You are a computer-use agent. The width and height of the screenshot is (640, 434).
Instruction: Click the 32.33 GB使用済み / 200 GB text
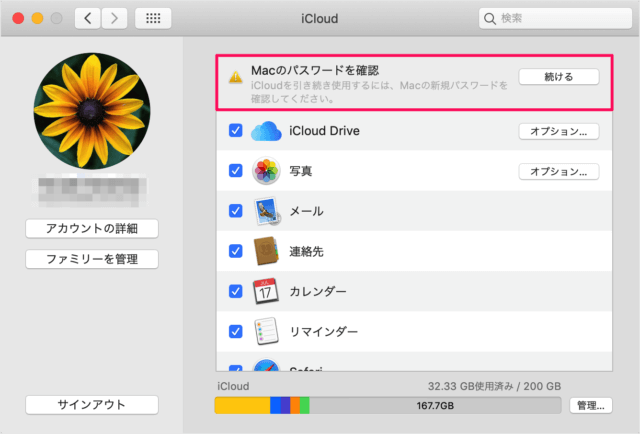coord(494,386)
